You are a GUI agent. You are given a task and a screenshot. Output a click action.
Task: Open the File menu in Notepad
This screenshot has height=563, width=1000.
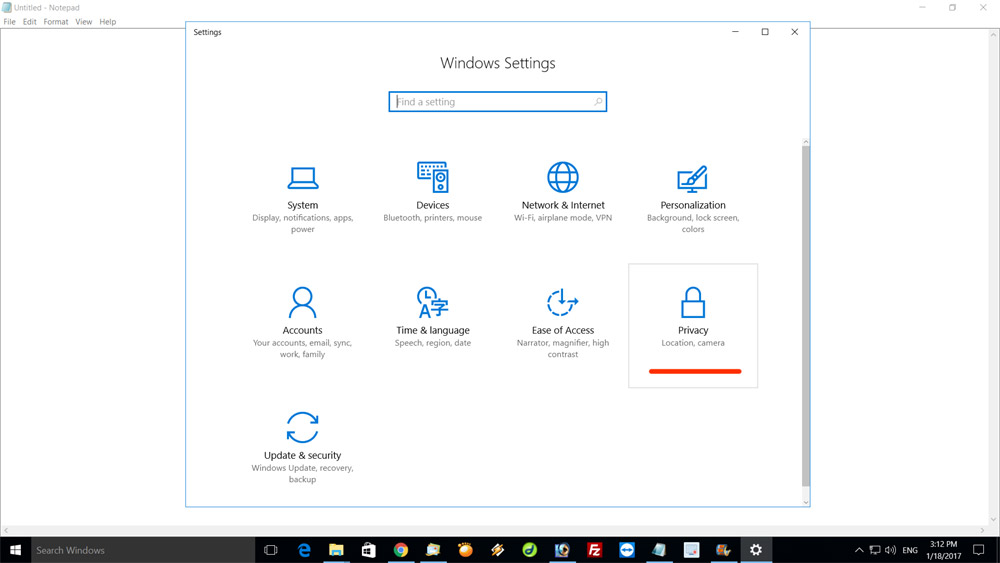10,22
